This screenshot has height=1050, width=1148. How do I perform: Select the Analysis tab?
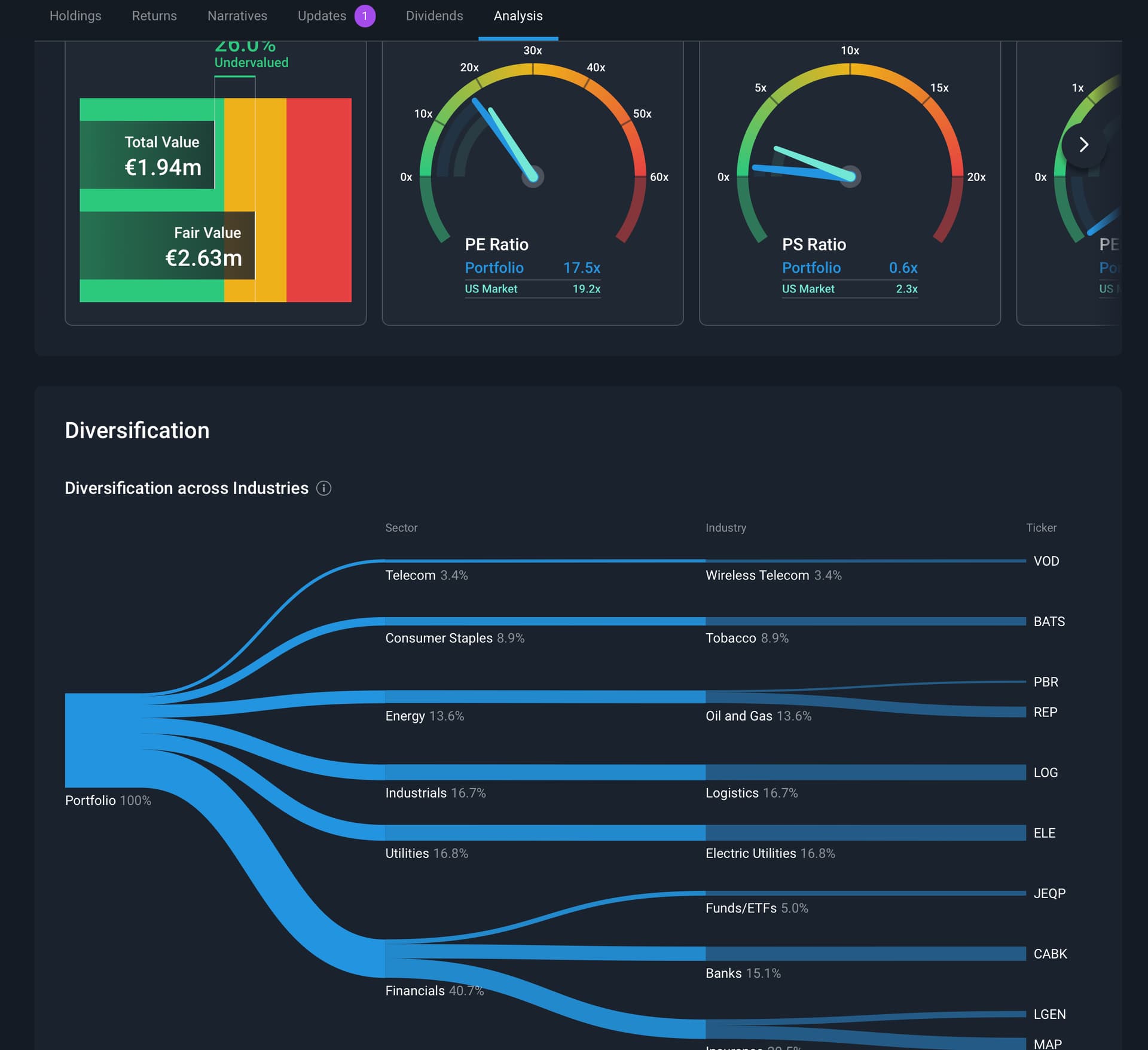click(518, 16)
